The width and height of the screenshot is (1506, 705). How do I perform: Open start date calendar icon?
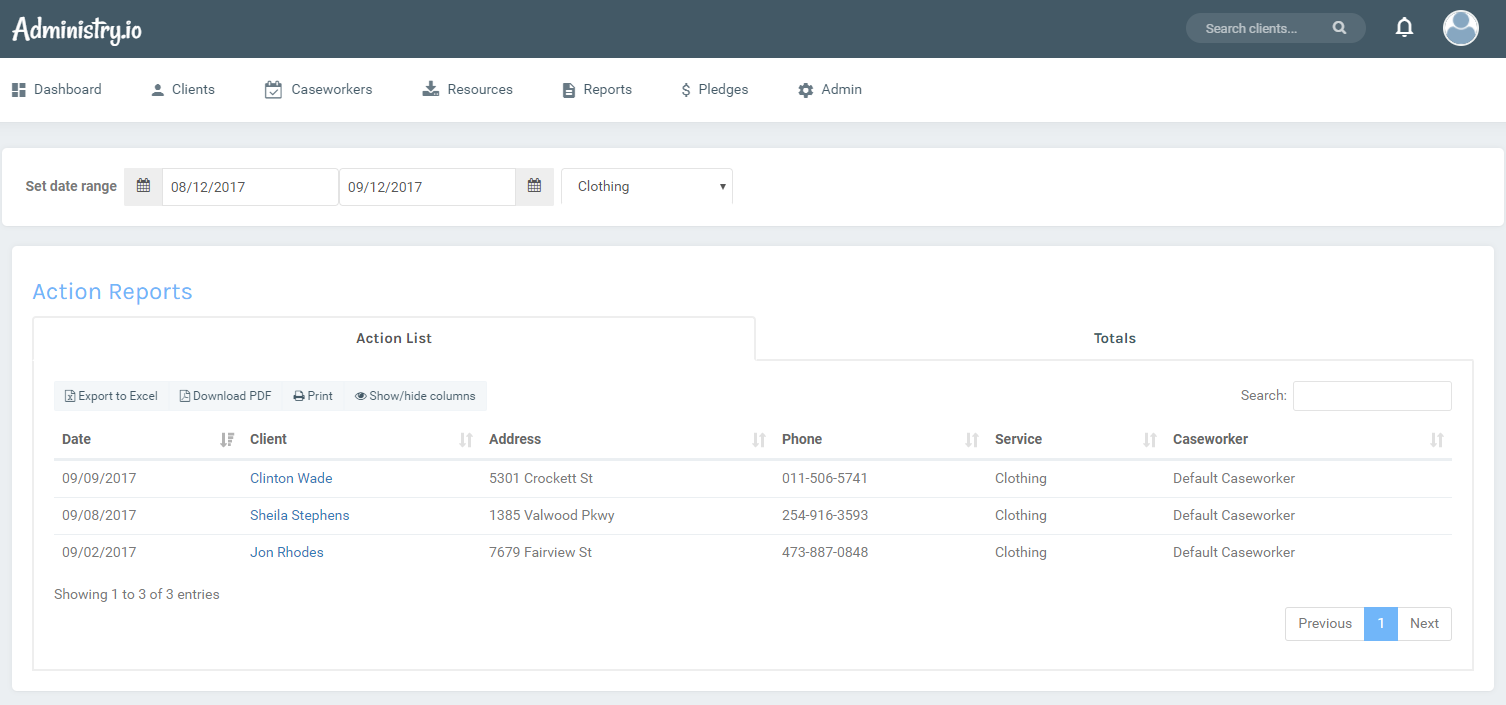click(143, 186)
